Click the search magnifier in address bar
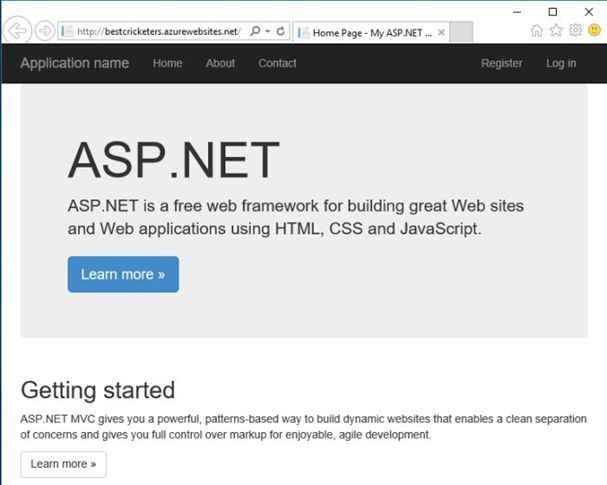Screen dimensions: 607x485 pyautogui.click(x=255, y=31)
